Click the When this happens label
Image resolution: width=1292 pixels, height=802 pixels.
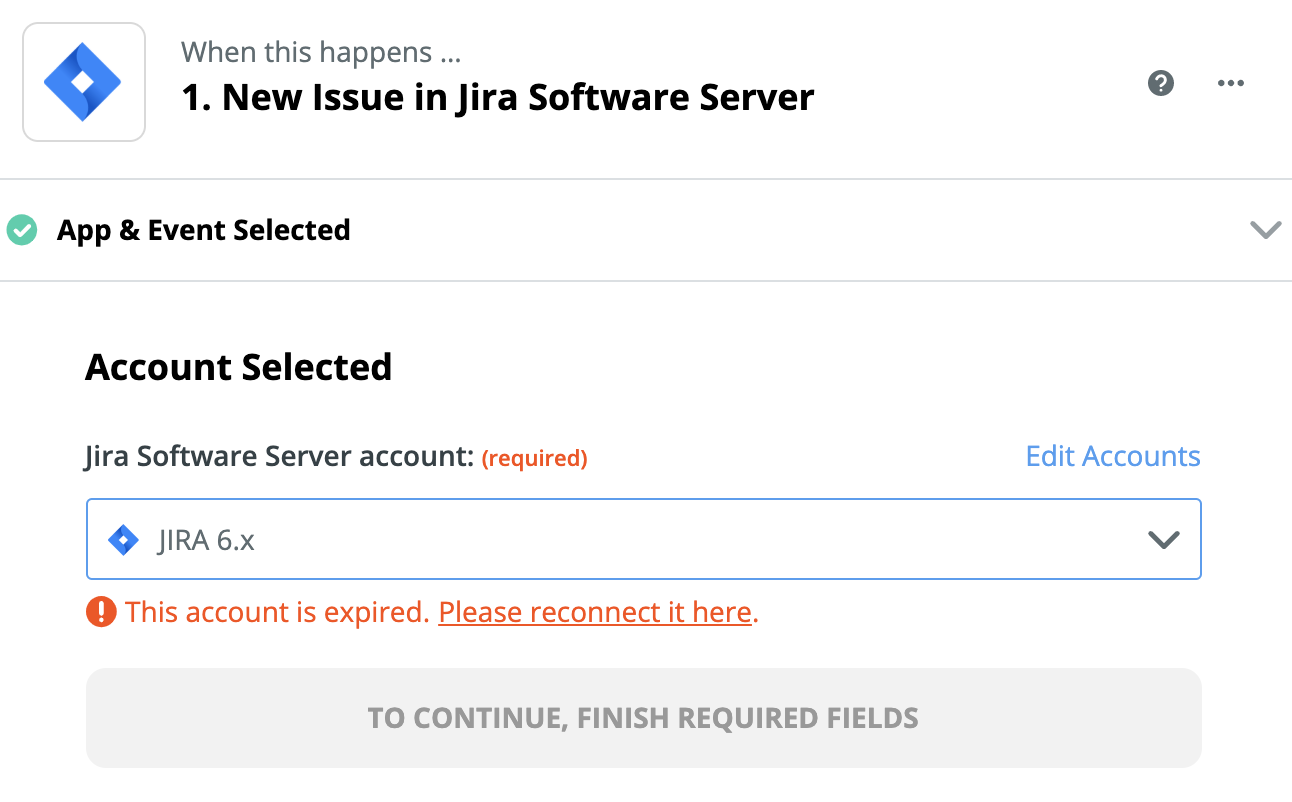click(x=320, y=52)
